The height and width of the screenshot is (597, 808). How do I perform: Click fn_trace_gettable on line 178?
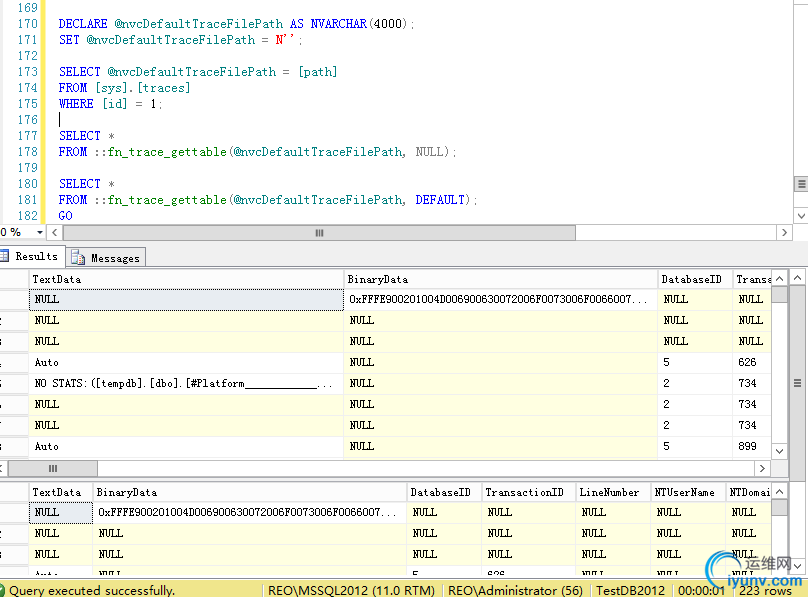click(x=167, y=152)
